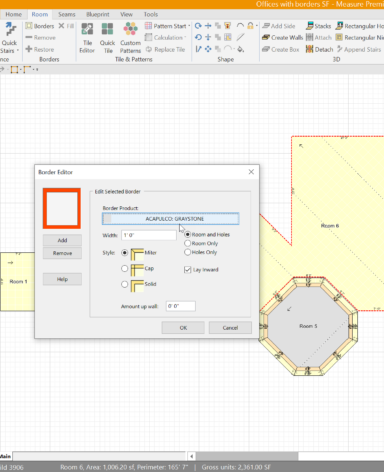Close the Border Editor dialog
The image size is (384, 474).
tap(251, 172)
